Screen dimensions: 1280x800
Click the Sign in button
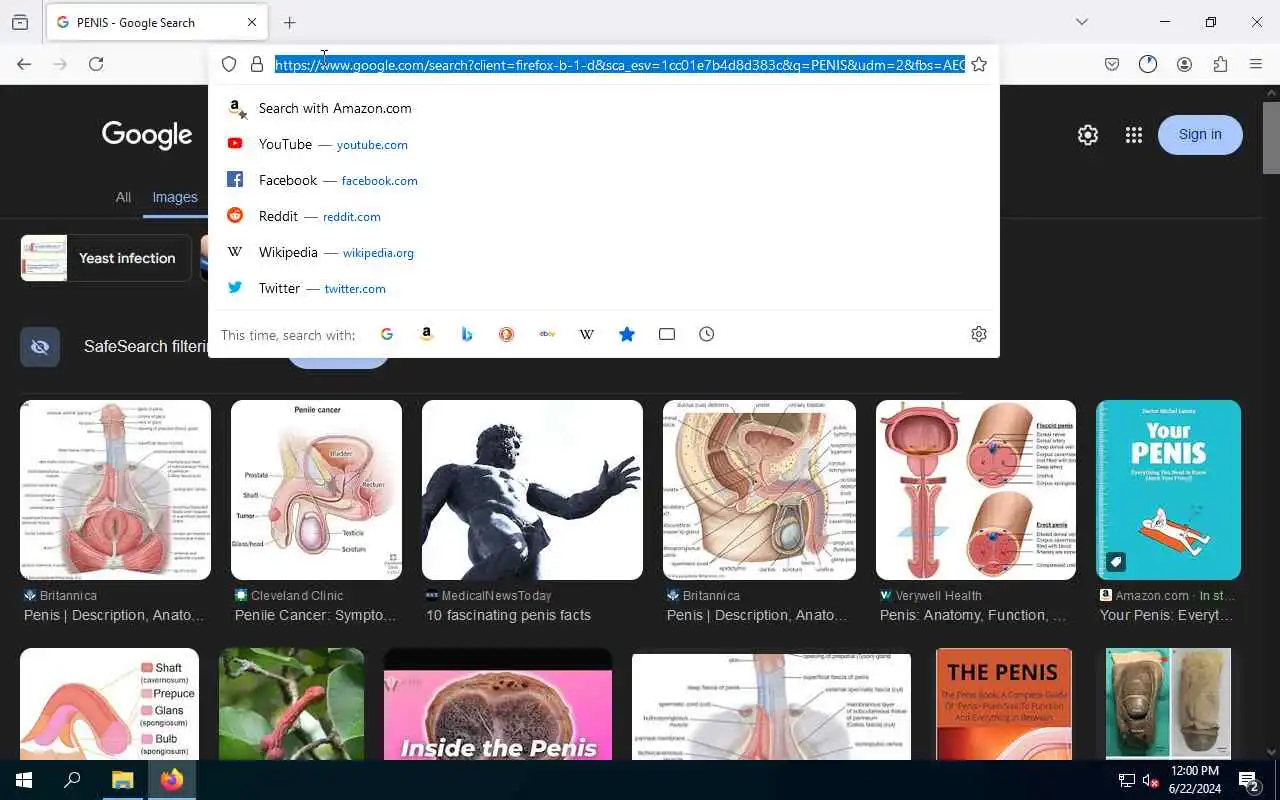pyautogui.click(x=1200, y=135)
